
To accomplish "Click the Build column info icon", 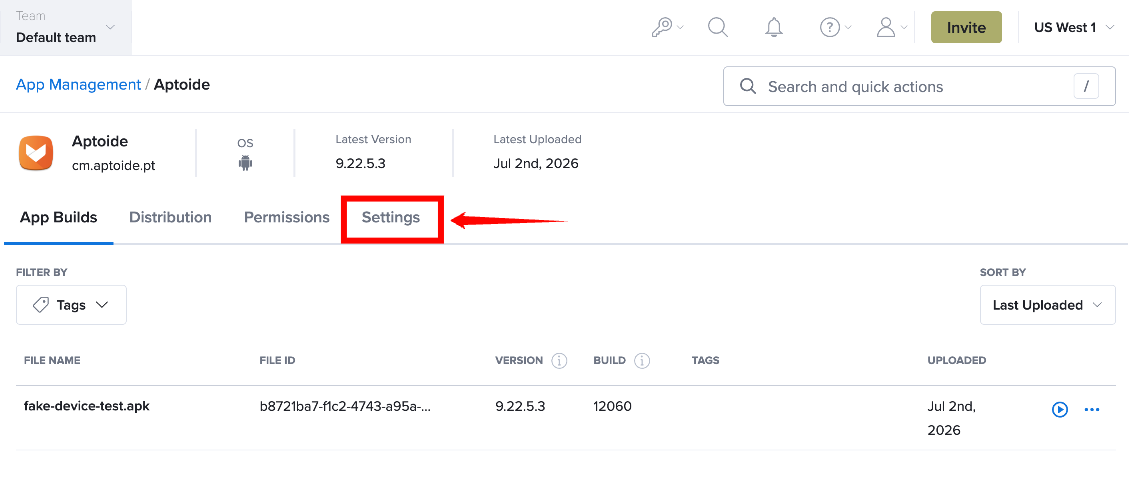I will click(x=642, y=360).
